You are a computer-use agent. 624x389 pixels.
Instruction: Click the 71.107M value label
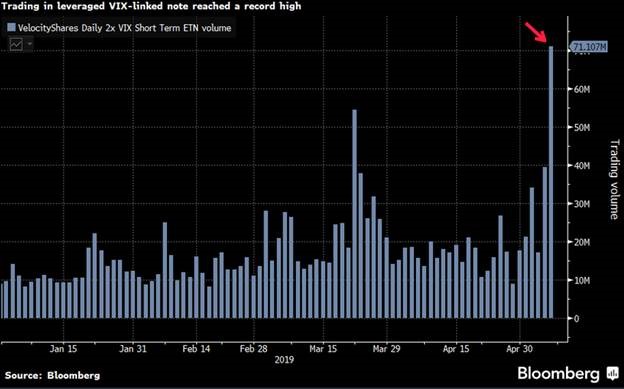click(589, 47)
